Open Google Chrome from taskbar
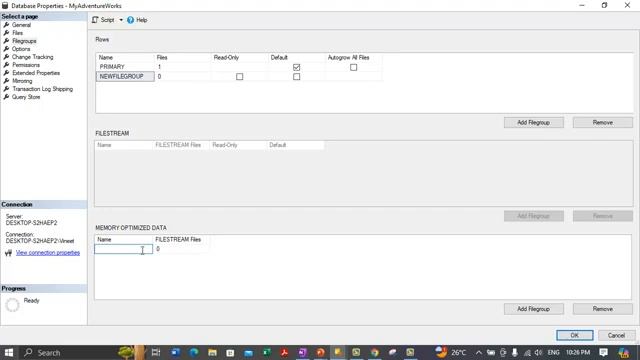640x360 pixels. [x=374, y=352]
